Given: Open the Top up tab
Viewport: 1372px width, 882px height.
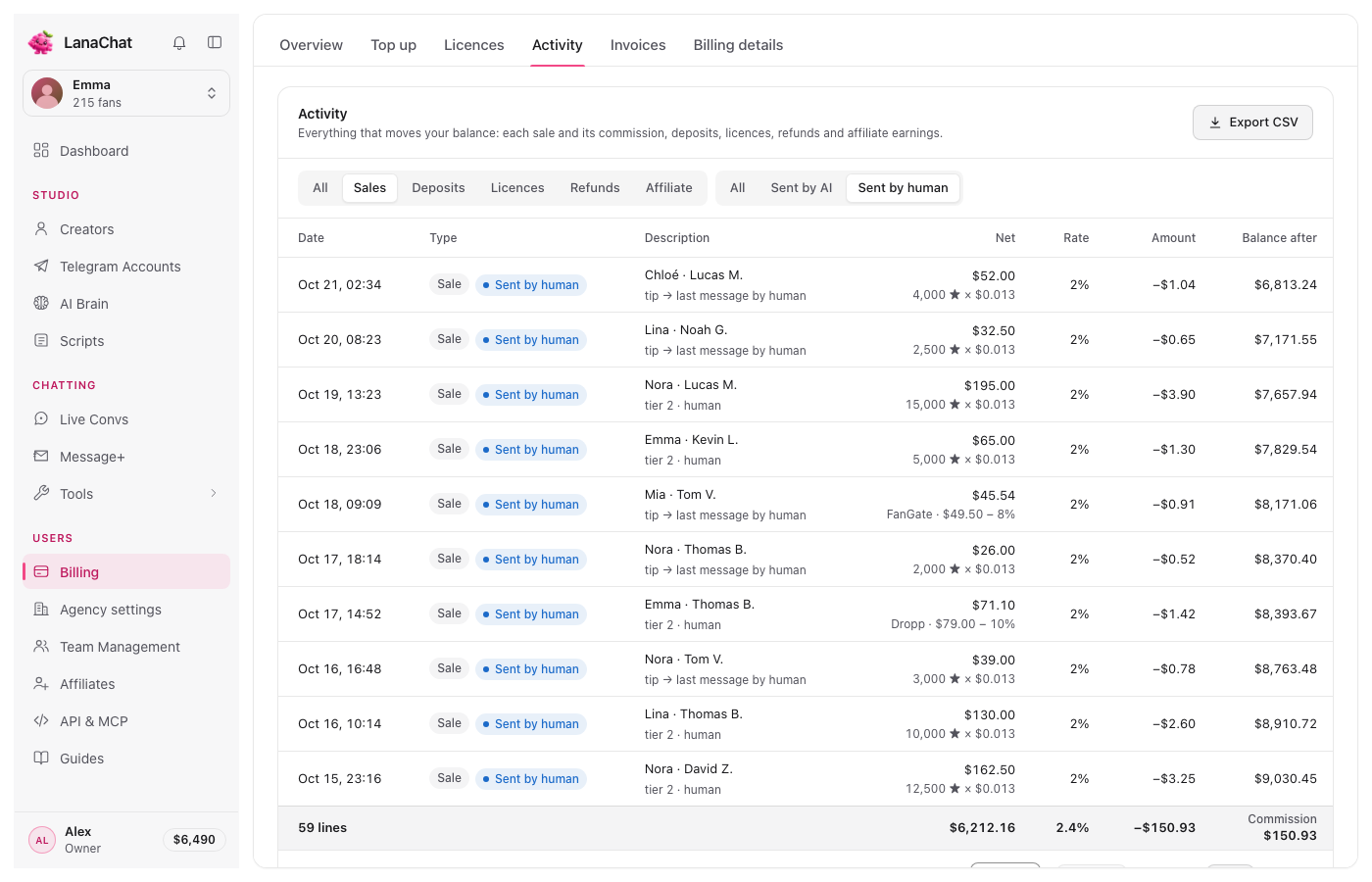Looking at the screenshot, I should click(x=393, y=45).
